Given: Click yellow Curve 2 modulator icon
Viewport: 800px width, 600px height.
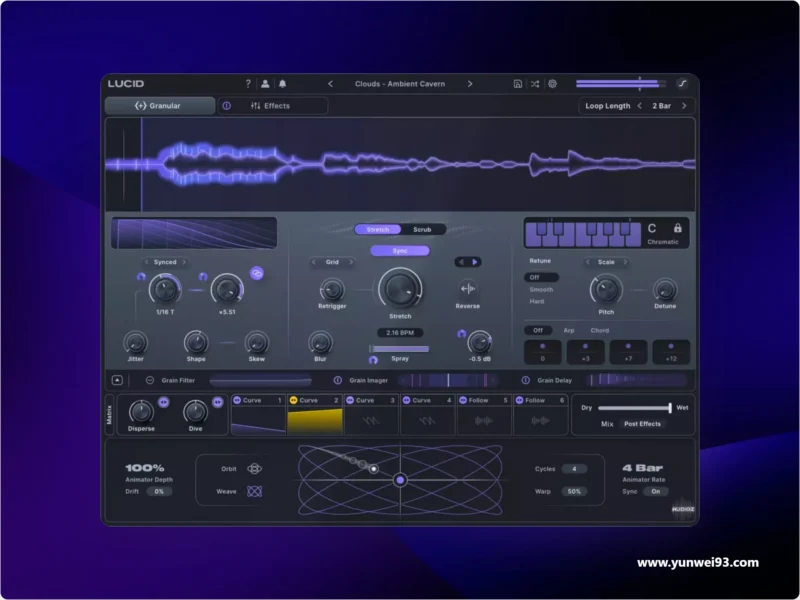Looking at the screenshot, I should coord(293,401).
